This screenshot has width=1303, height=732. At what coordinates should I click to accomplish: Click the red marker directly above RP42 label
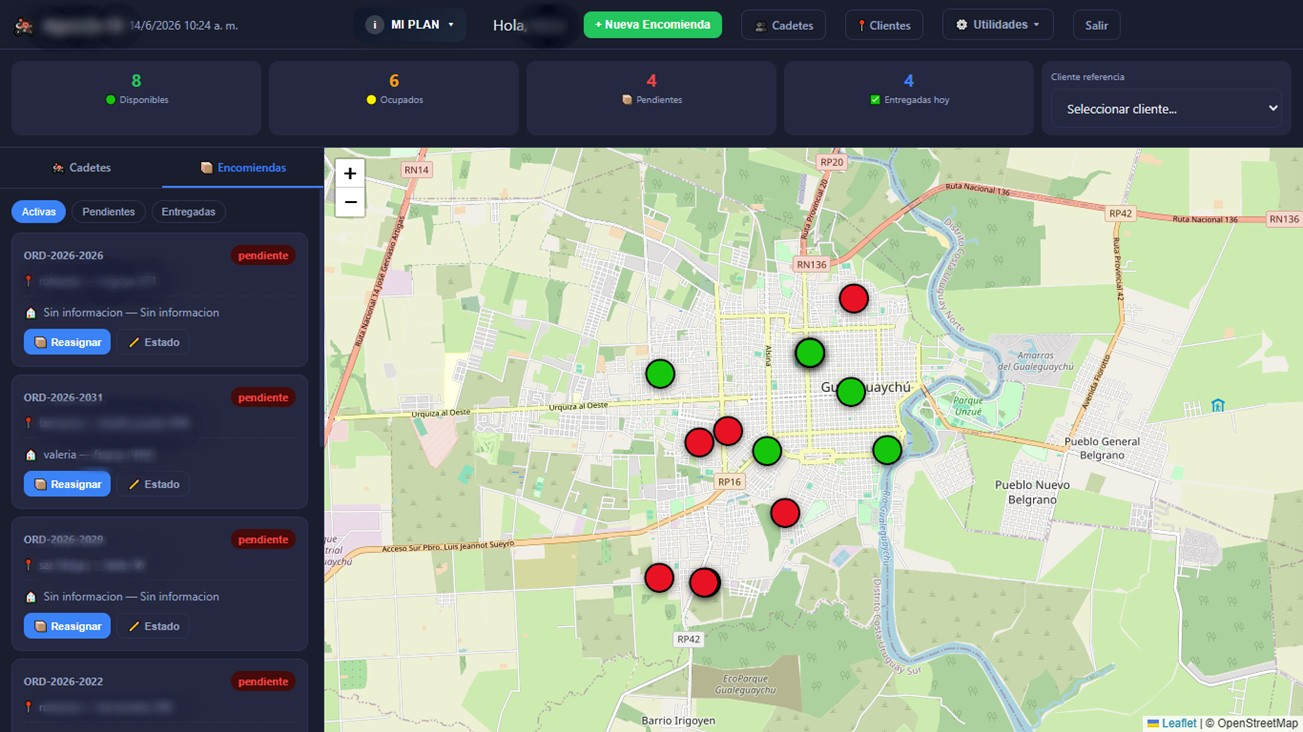click(x=705, y=582)
